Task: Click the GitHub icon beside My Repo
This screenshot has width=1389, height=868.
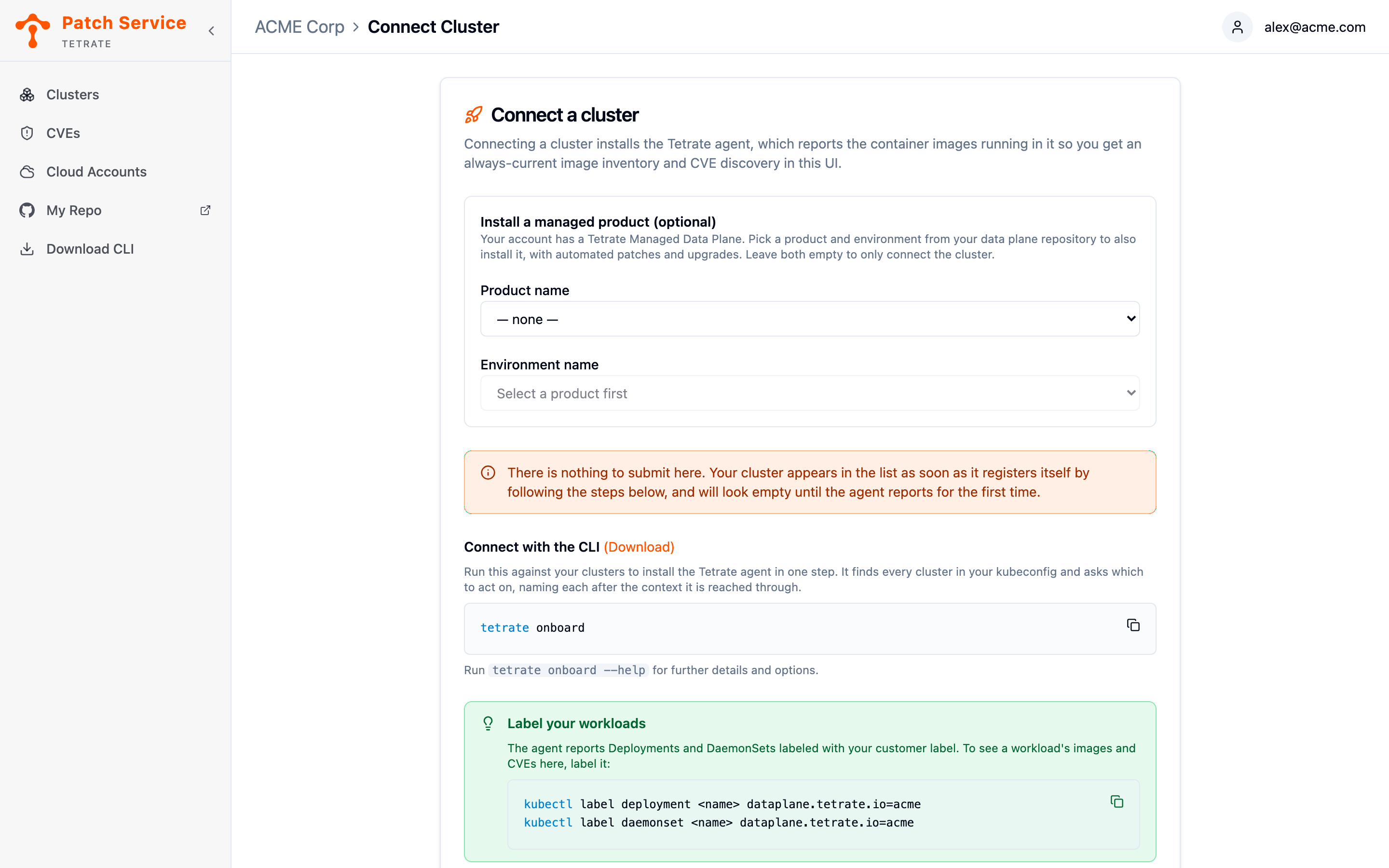Action: tap(27, 210)
